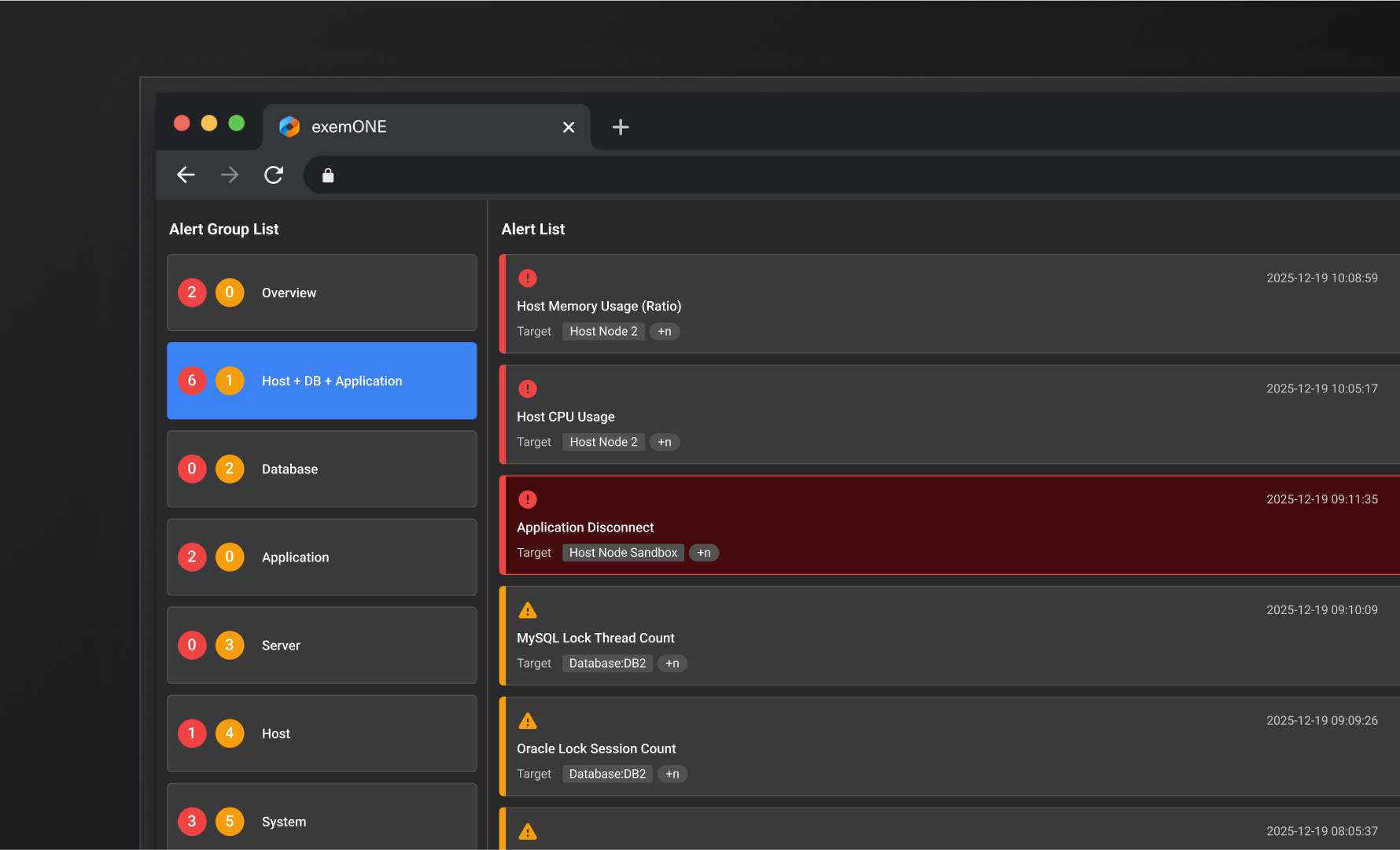Open the Application alert group

pos(322,557)
